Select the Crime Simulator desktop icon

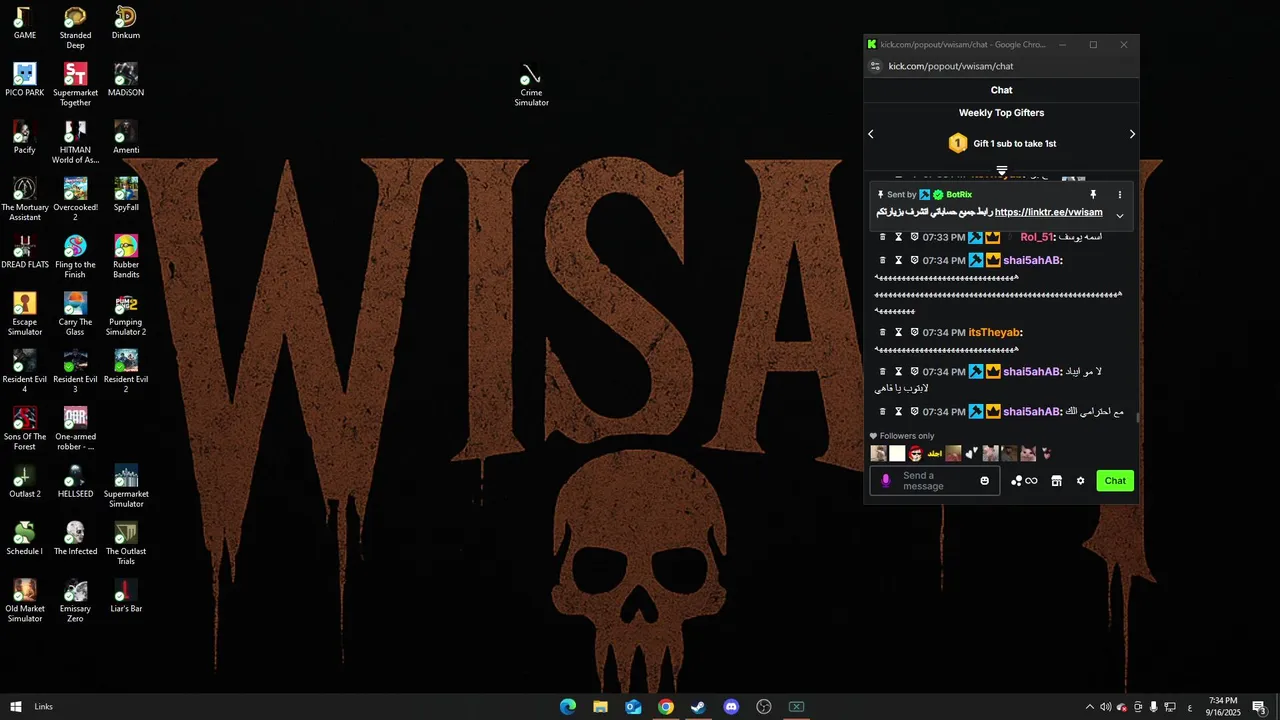tap(531, 86)
